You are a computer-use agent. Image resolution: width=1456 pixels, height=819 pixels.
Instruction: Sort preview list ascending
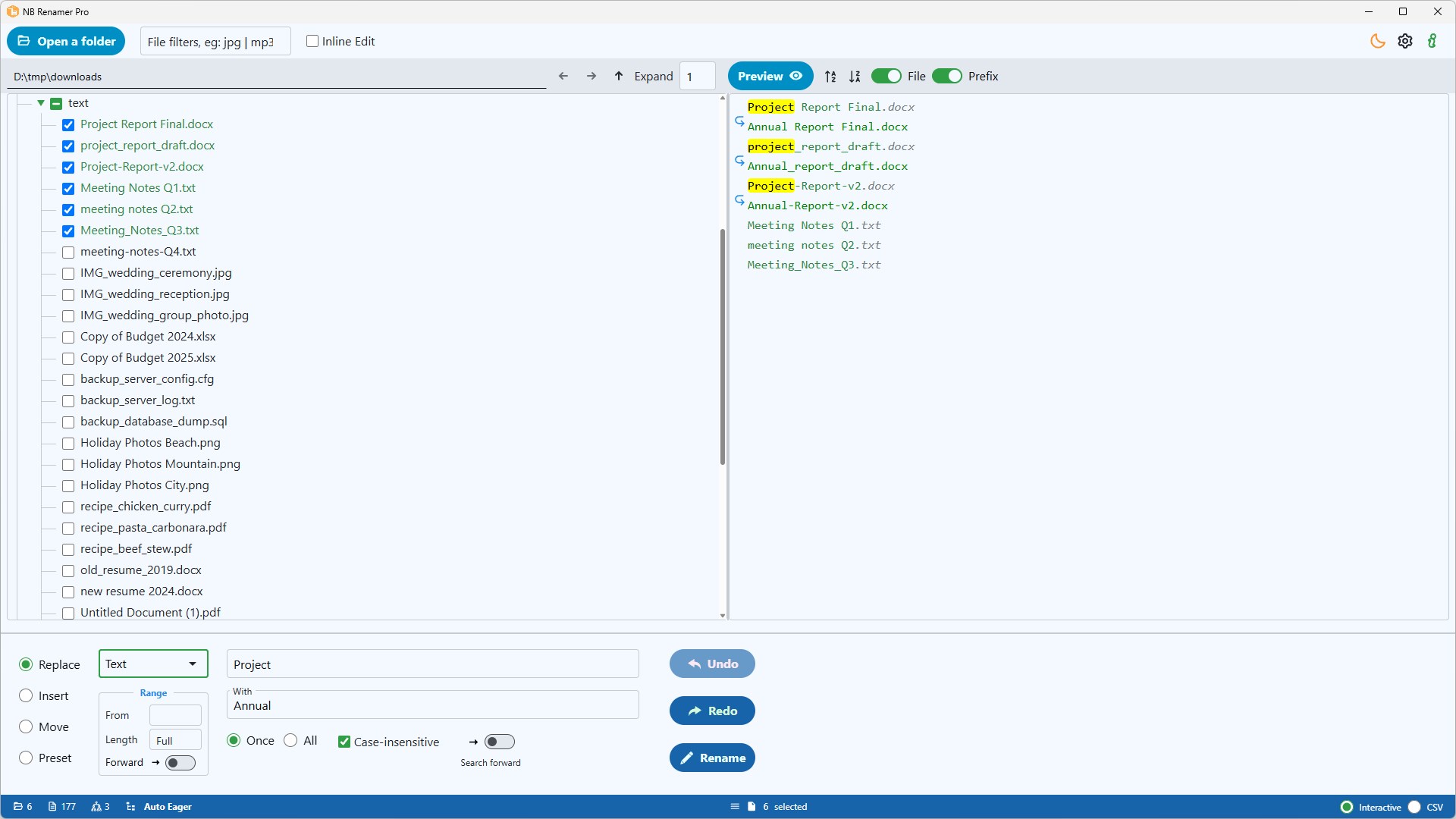[x=830, y=77]
